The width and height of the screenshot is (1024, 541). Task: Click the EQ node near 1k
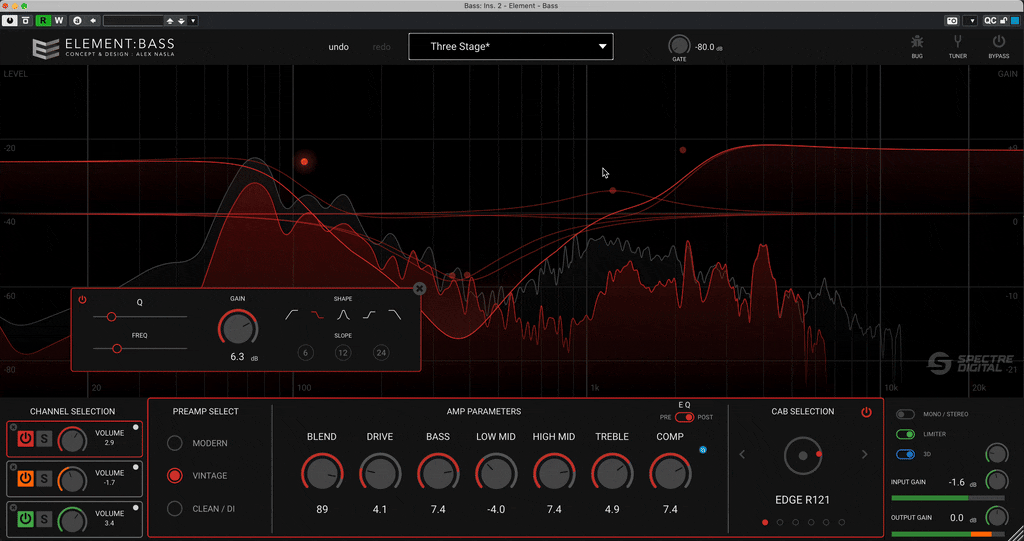tap(613, 191)
